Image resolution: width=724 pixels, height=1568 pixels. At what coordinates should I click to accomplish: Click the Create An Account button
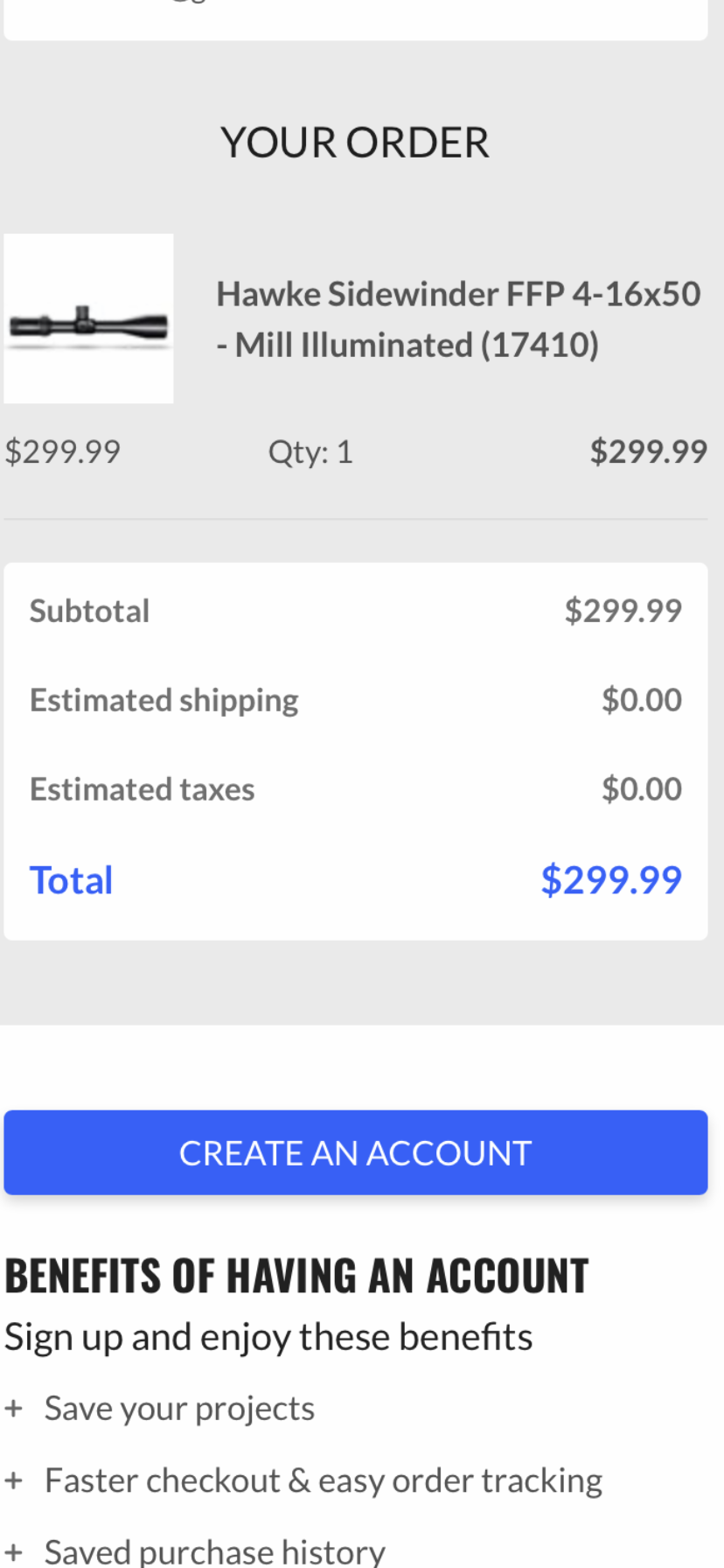click(356, 1152)
